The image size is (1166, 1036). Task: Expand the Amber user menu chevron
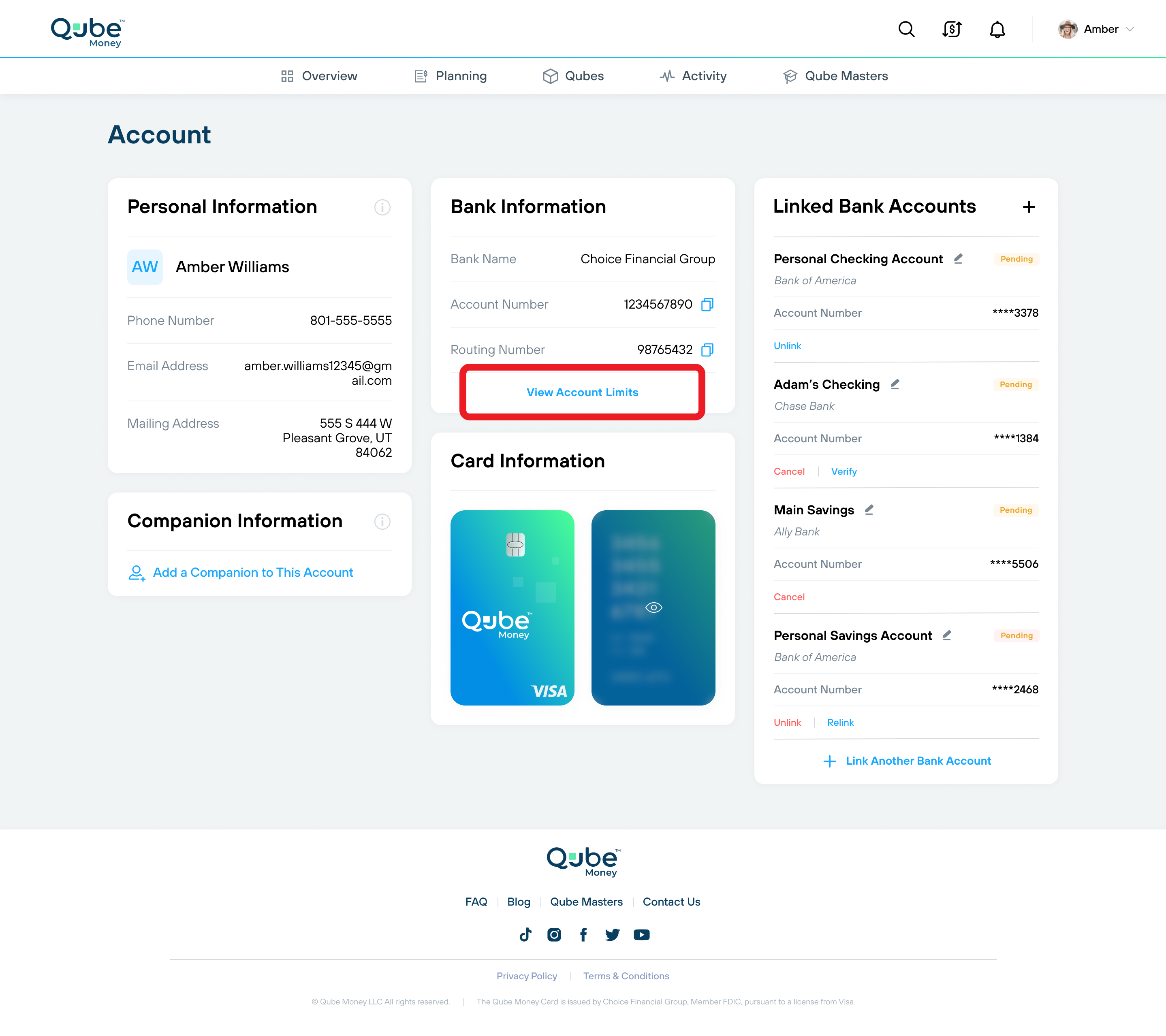(1130, 29)
